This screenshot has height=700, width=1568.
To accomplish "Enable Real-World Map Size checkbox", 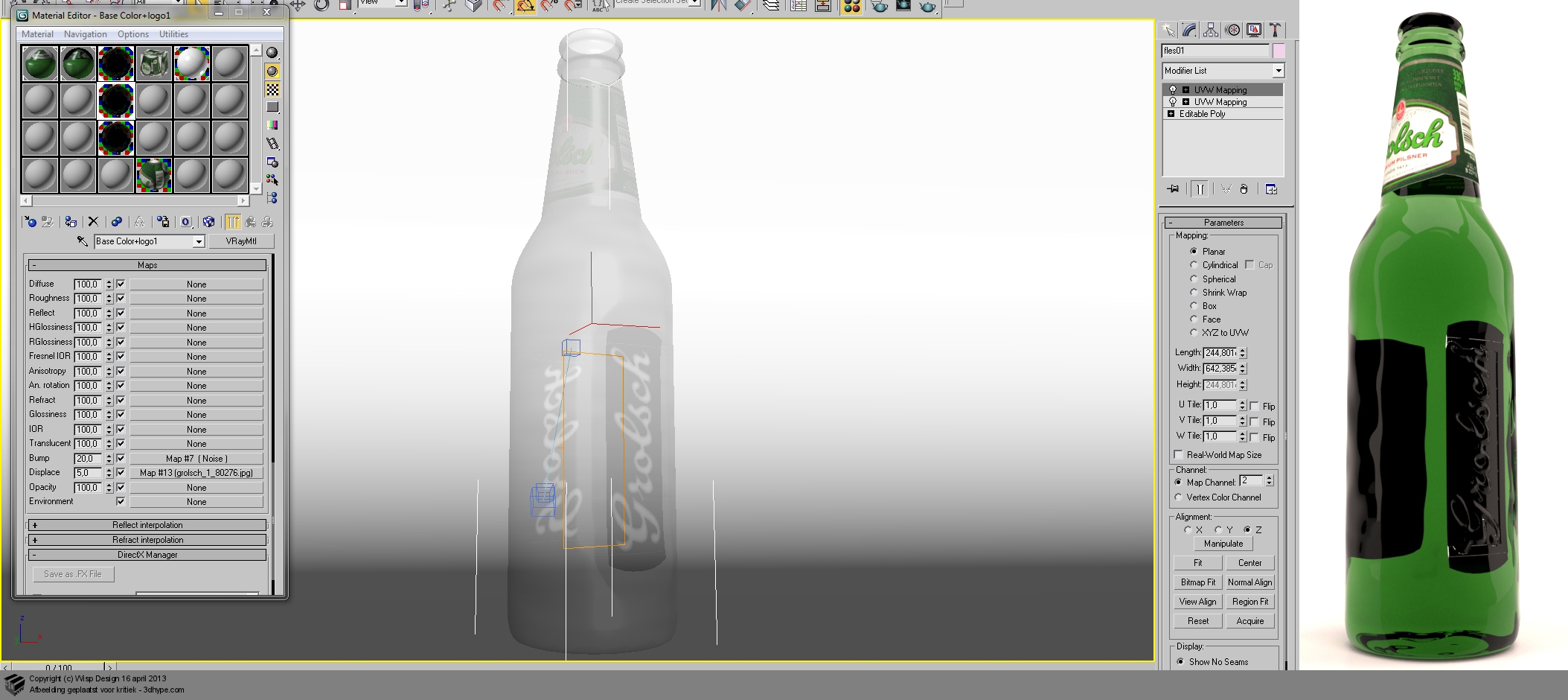I will (1178, 454).
